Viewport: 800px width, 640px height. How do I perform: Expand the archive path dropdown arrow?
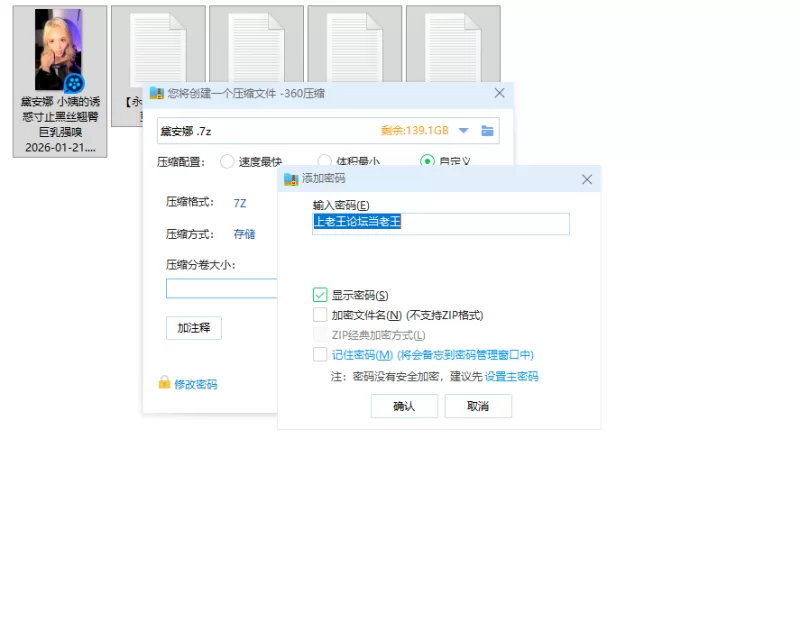(x=463, y=131)
